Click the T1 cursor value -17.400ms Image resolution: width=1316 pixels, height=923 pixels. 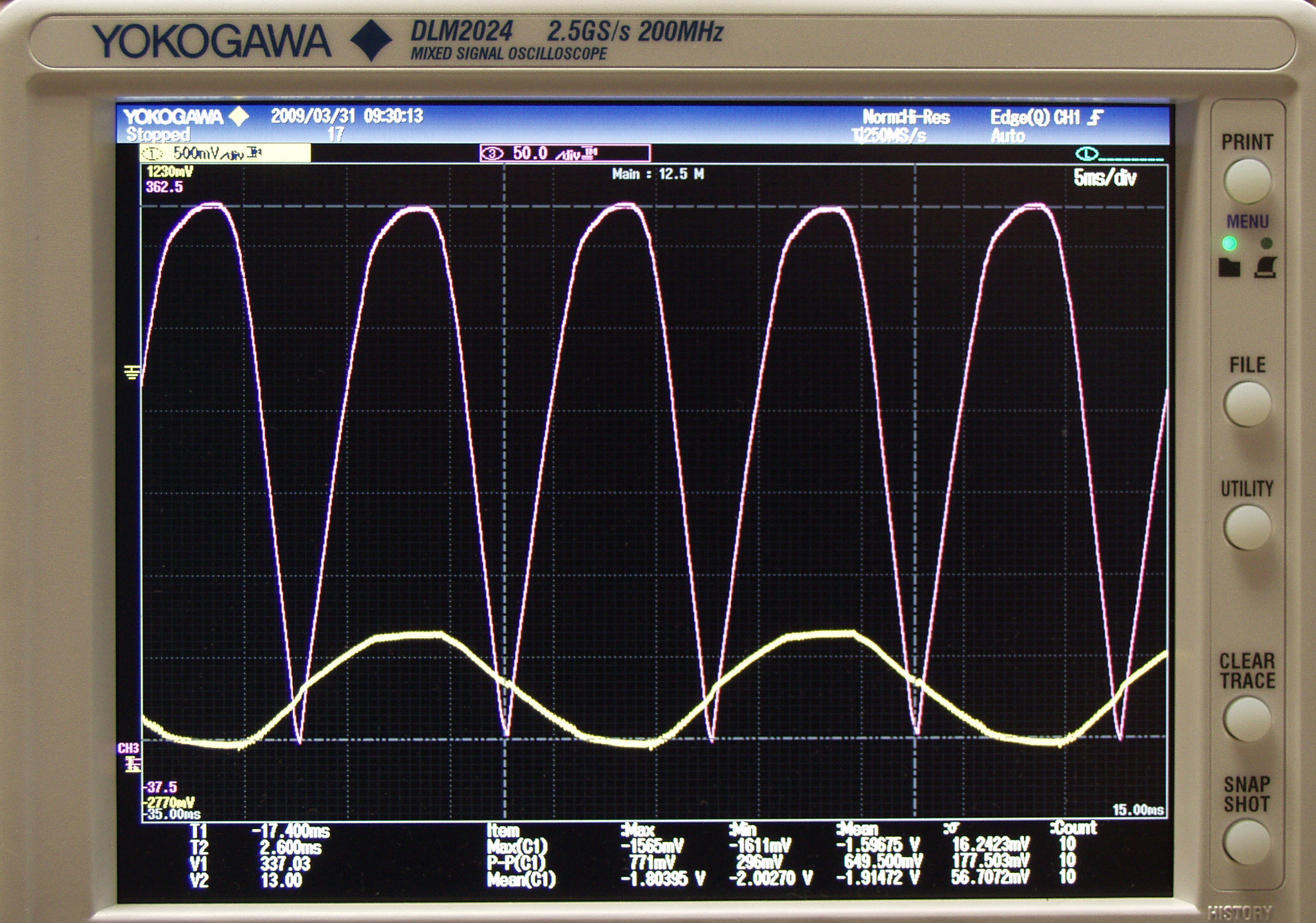[291, 832]
